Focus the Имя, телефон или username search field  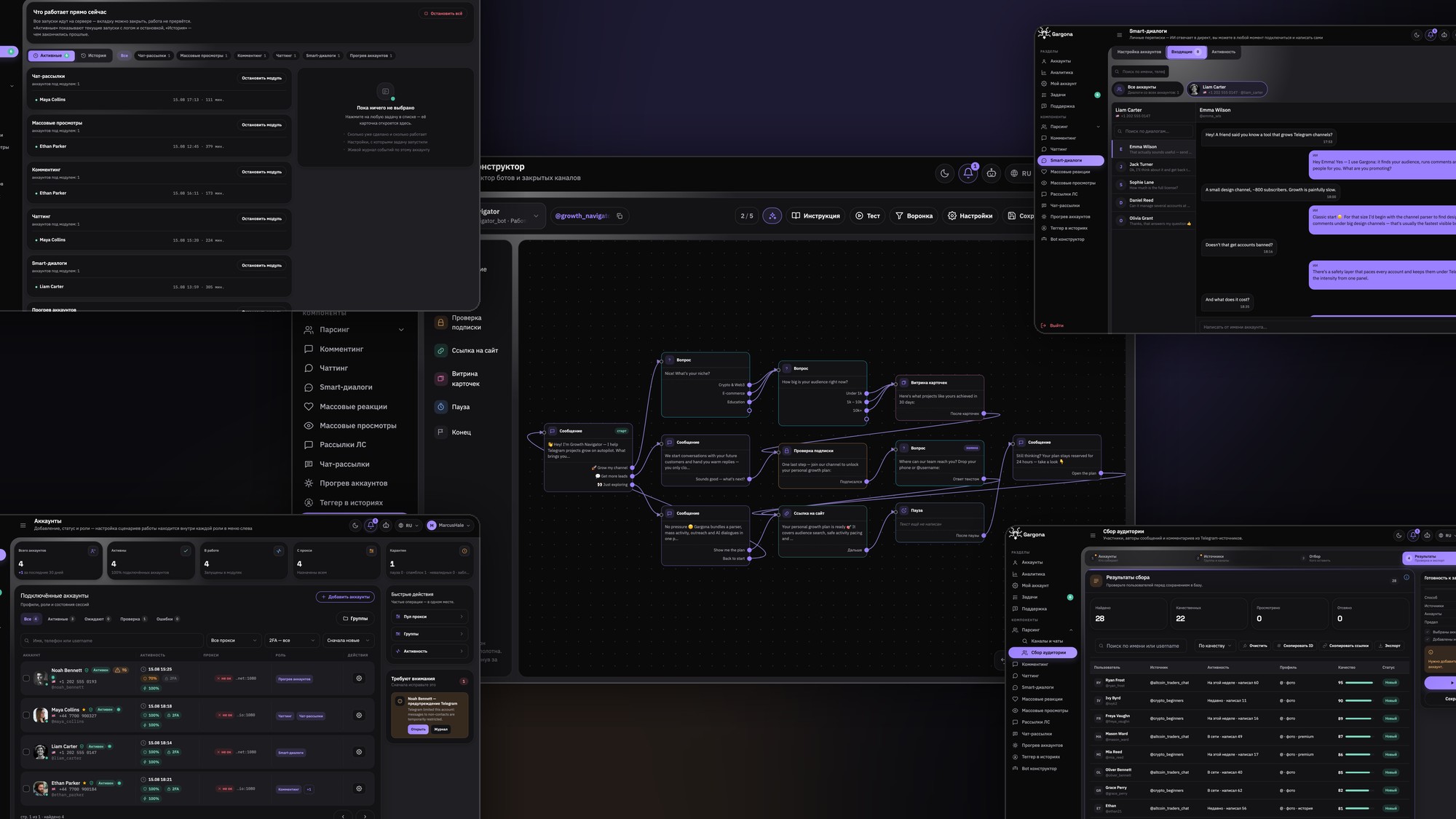tap(112, 641)
